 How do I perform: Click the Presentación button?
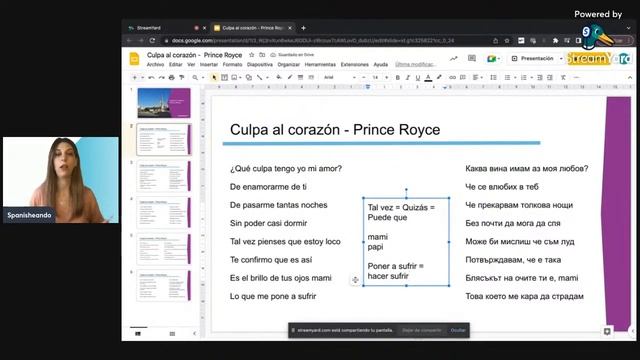pyautogui.click(x=533, y=59)
